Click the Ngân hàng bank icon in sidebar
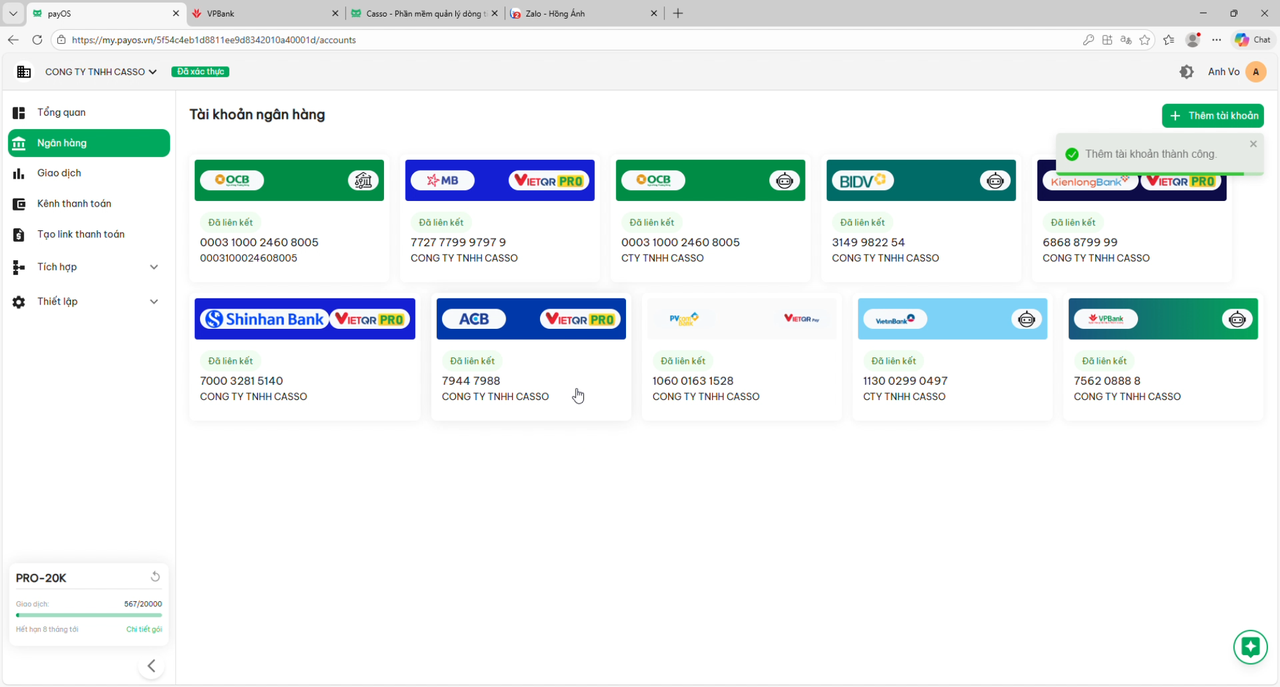This screenshot has width=1280, height=687. [x=18, y=142]
